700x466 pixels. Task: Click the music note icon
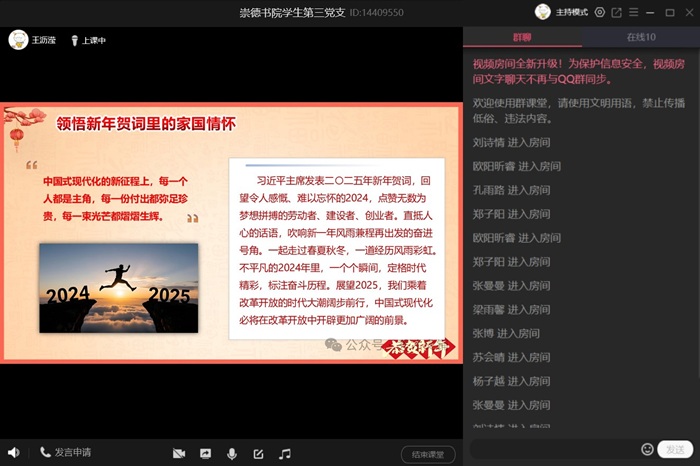[285, 453]
